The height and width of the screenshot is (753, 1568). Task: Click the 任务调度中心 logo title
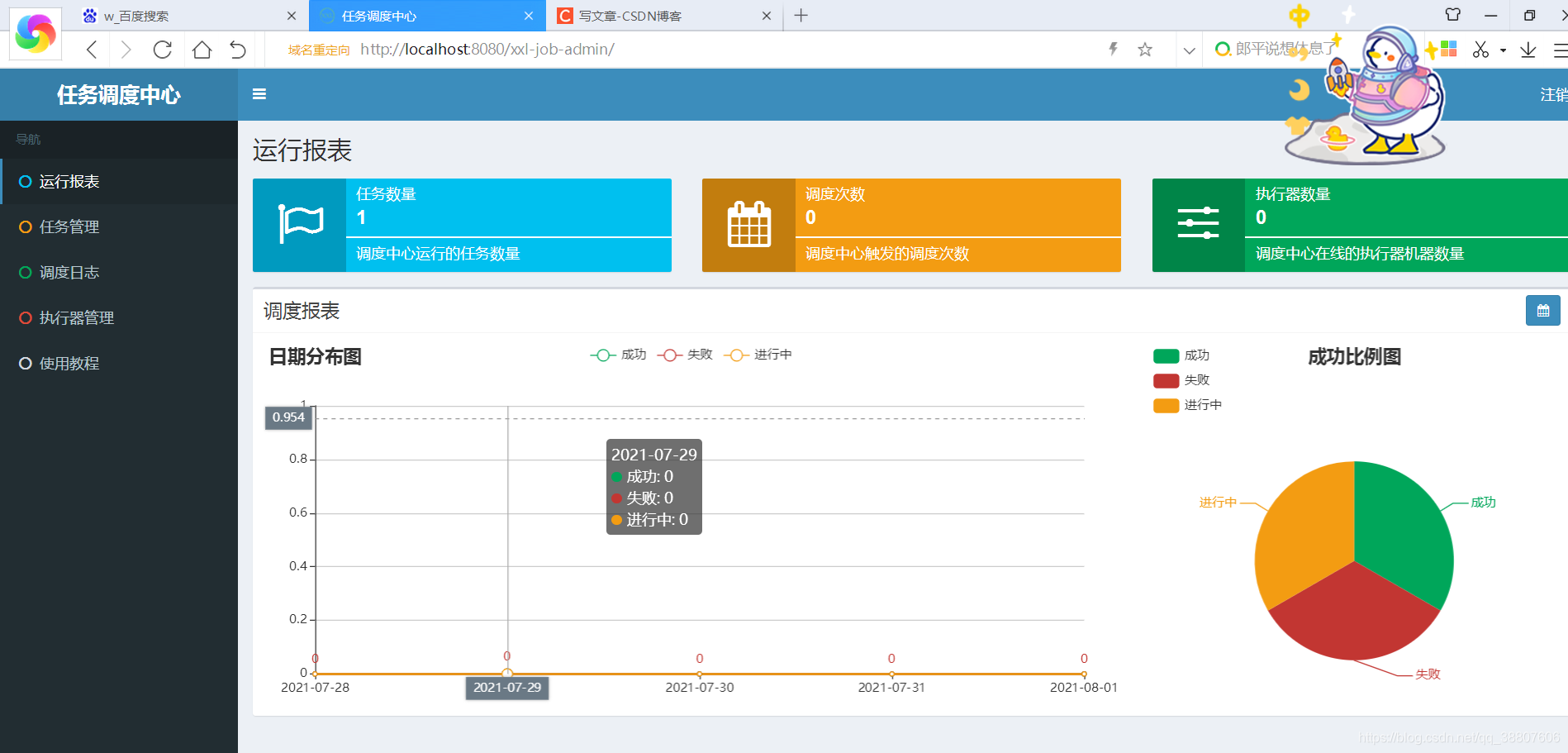(119, 95)
